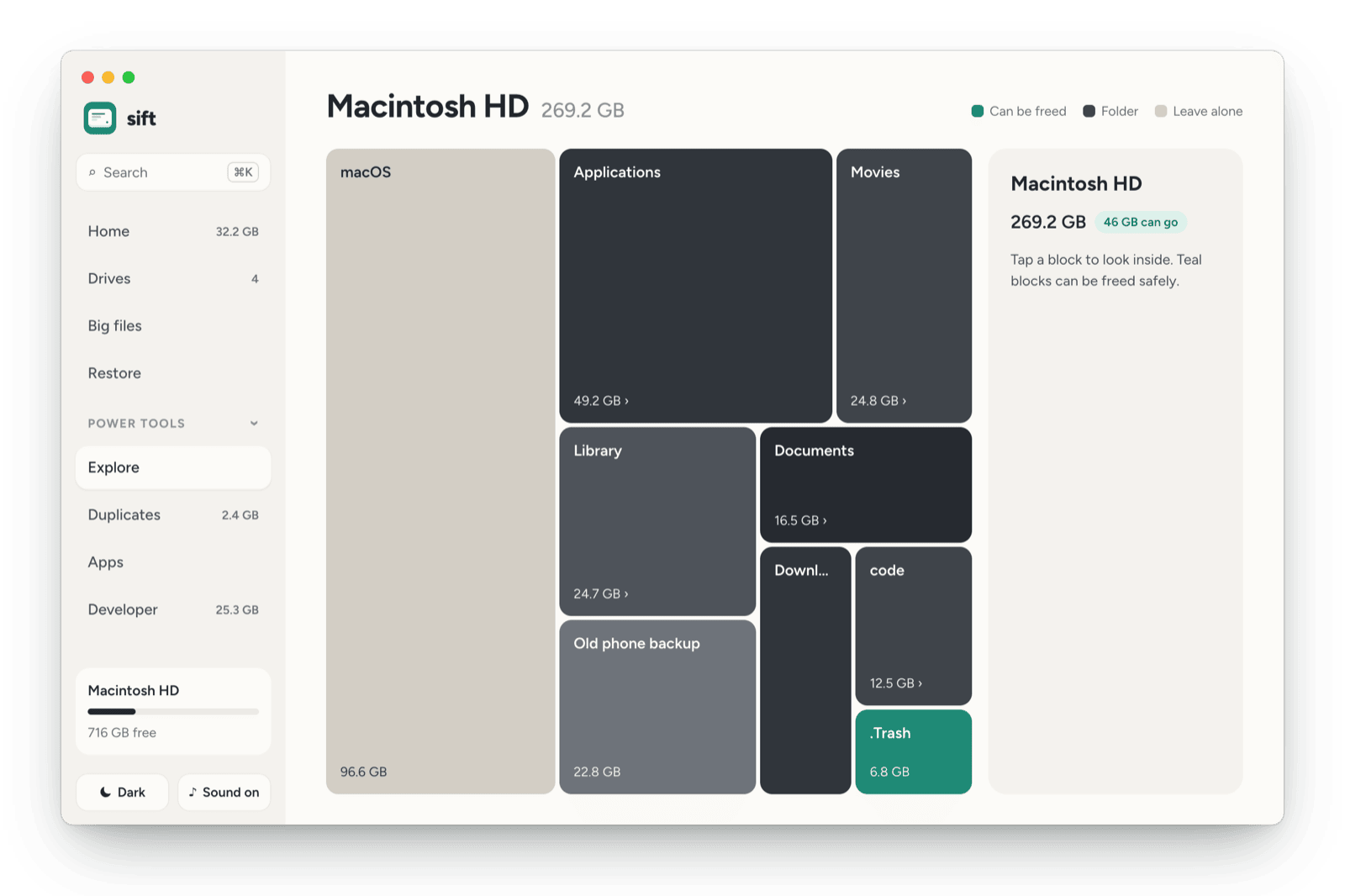Go to Drives in the sidebar
Screen dimensions: 1345x896
point(173,278)
